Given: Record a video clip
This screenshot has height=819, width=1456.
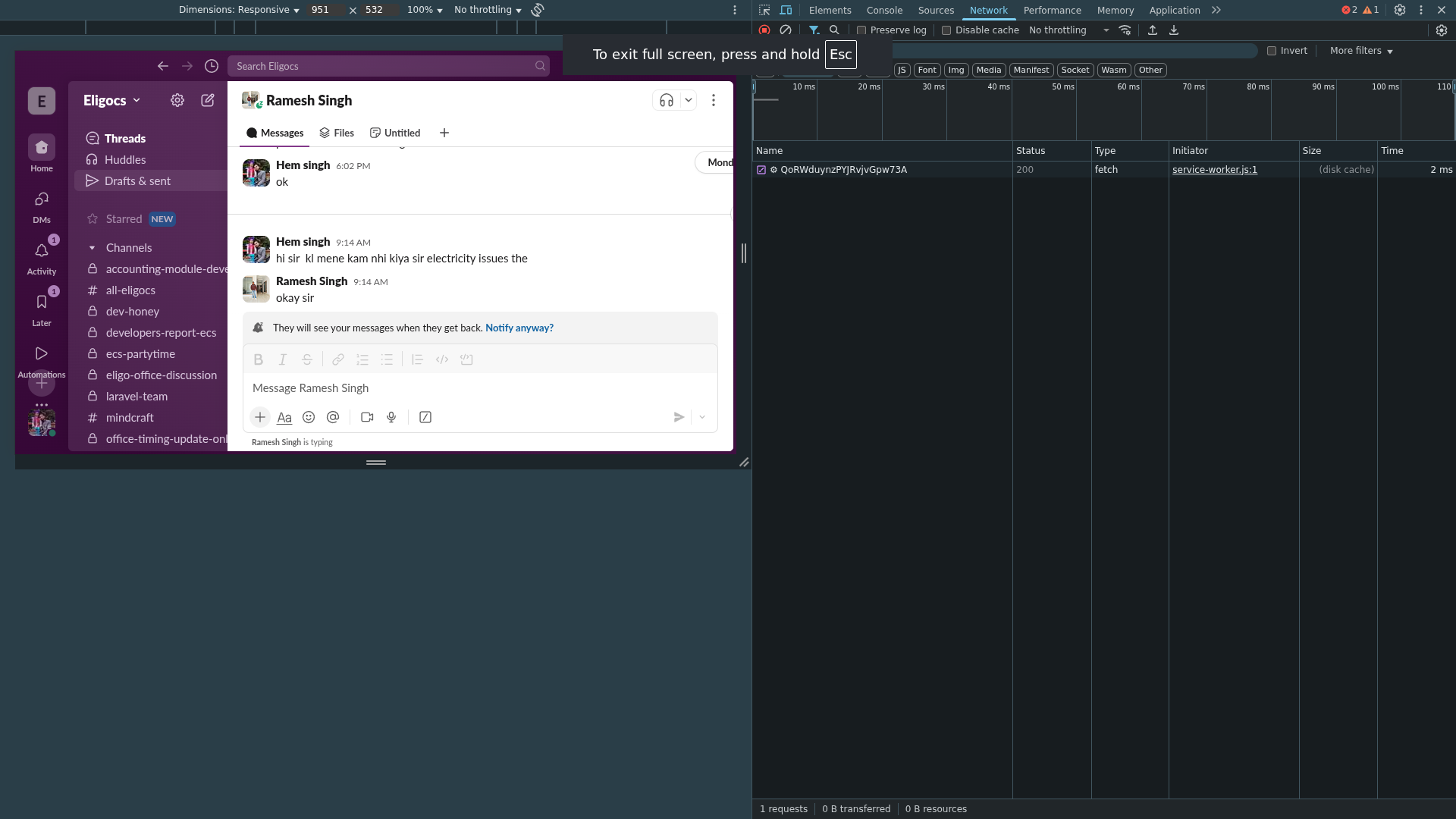Looking at the screenshot, I should pos(367,417).
